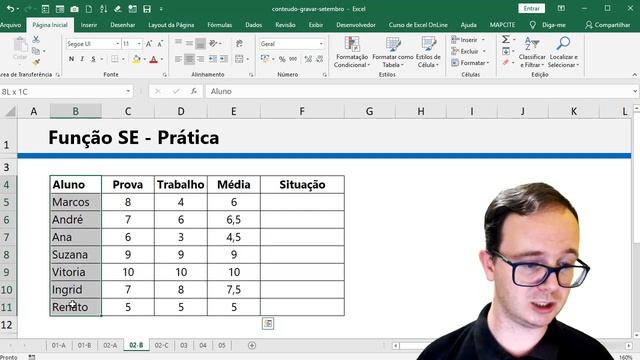
Task: Cut selection with scissors icon
Action: point(36,40)
